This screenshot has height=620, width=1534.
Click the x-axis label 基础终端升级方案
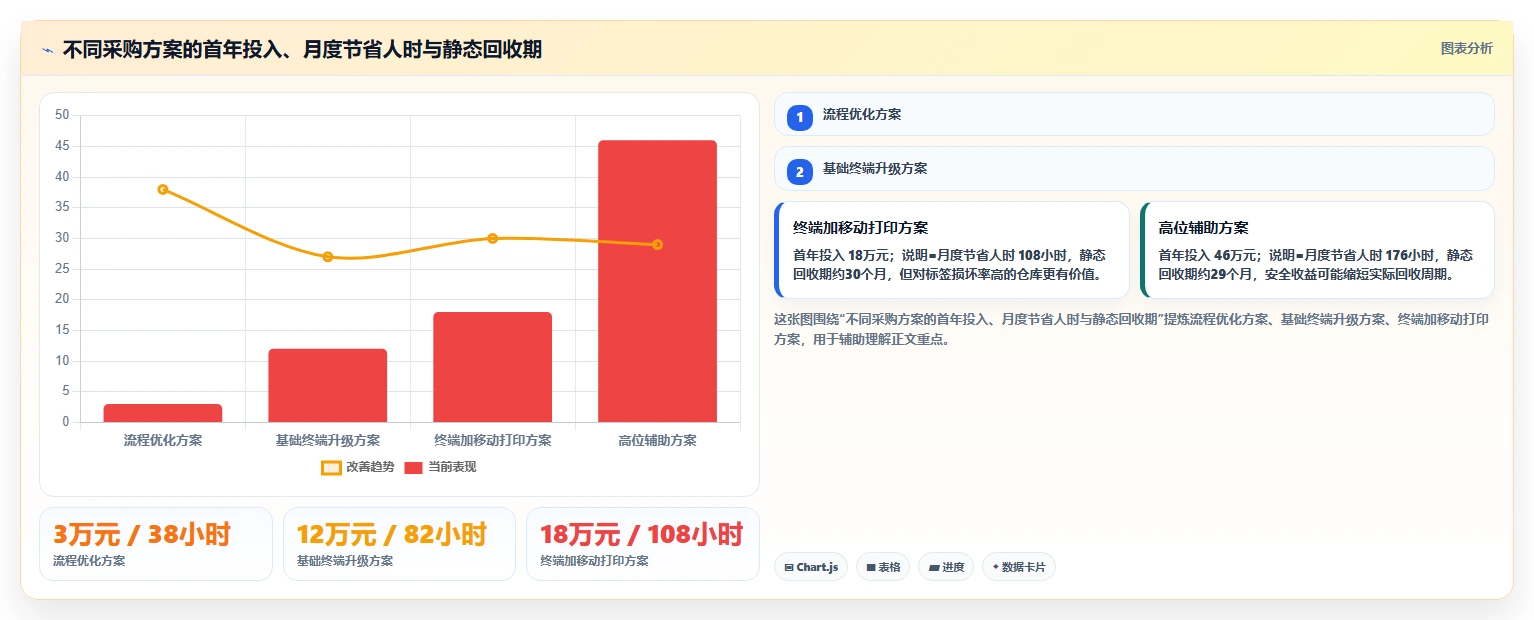point(328,440)
